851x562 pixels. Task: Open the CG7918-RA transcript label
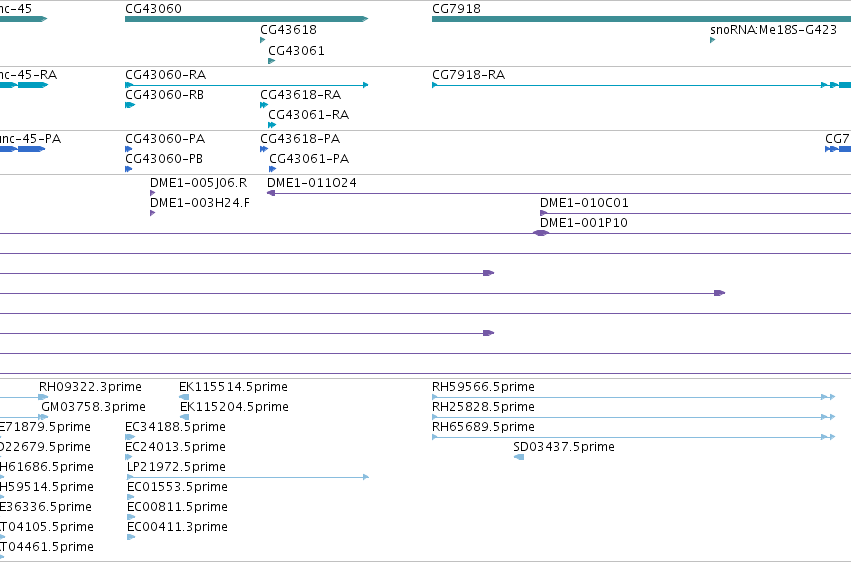[x=468, y=74]
